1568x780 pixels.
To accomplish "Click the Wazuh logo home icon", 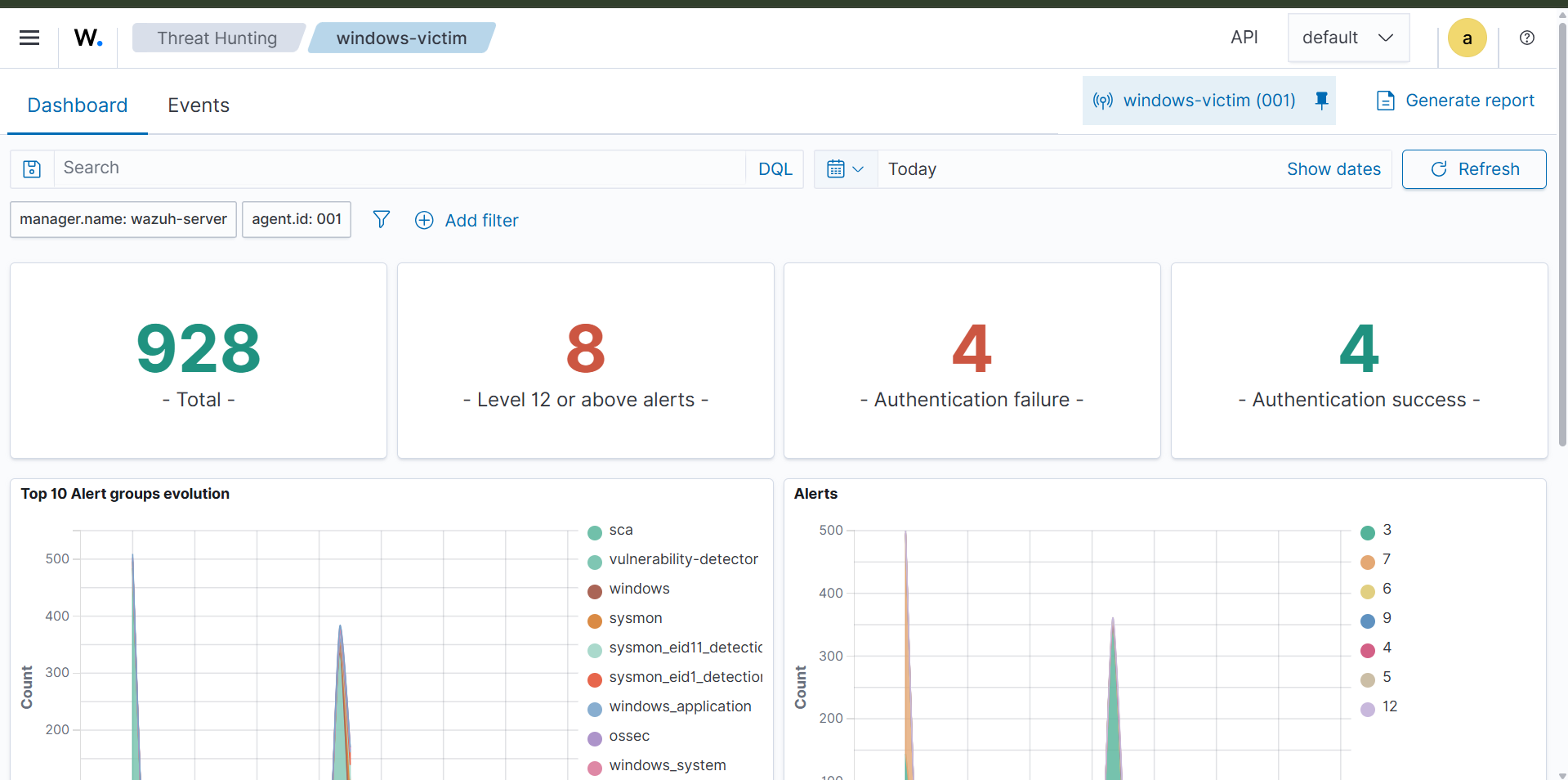I will (x=88, y=38).
